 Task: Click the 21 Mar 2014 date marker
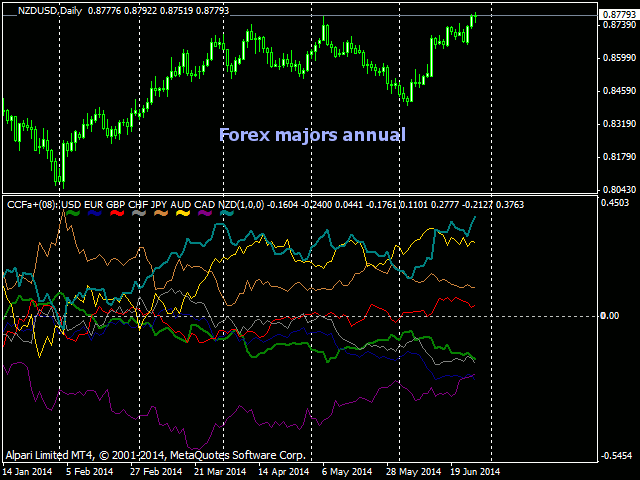pyautogui.click(x=220, y=472)
